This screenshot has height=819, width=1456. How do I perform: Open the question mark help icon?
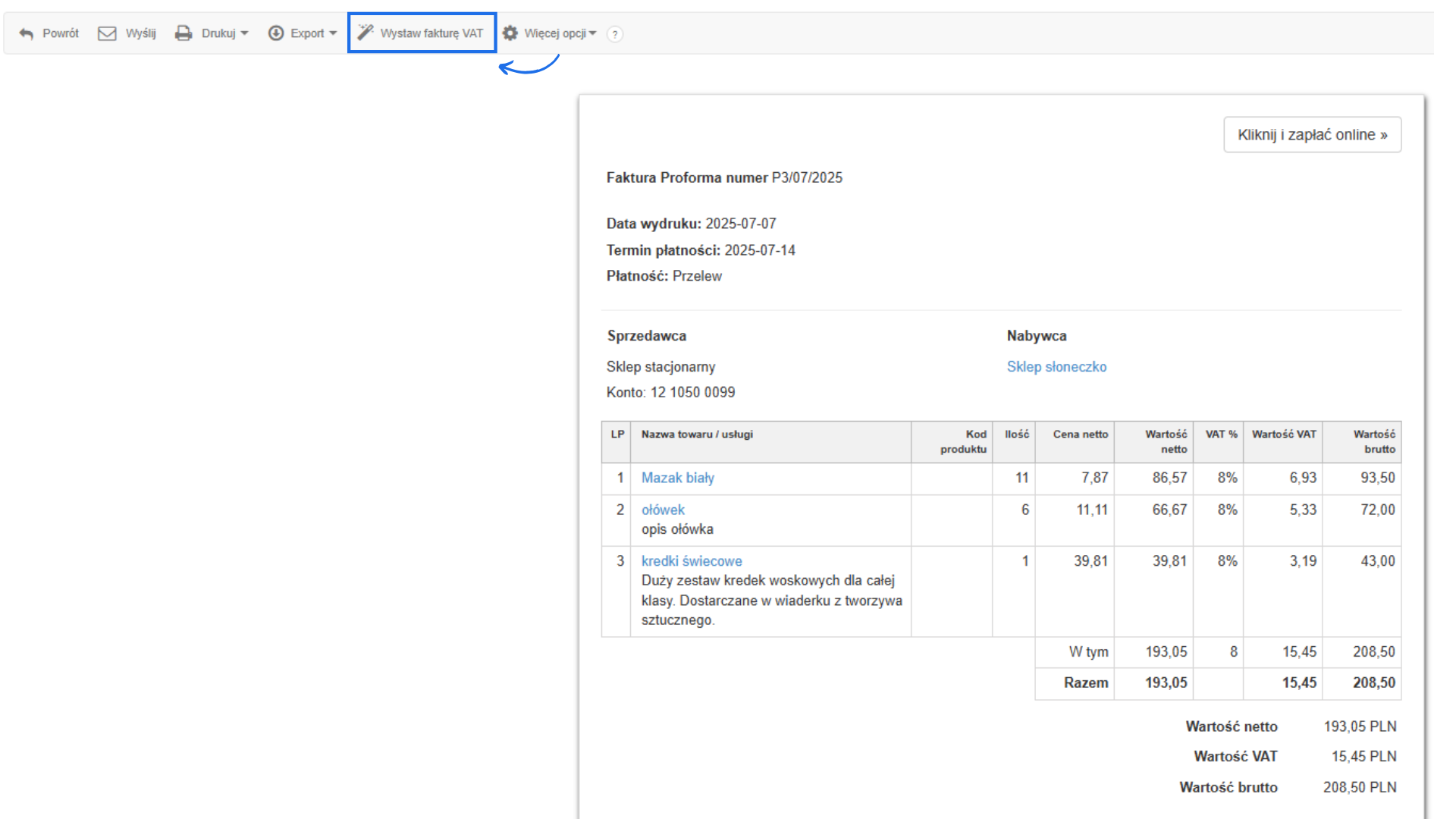[x=615, y=34]
